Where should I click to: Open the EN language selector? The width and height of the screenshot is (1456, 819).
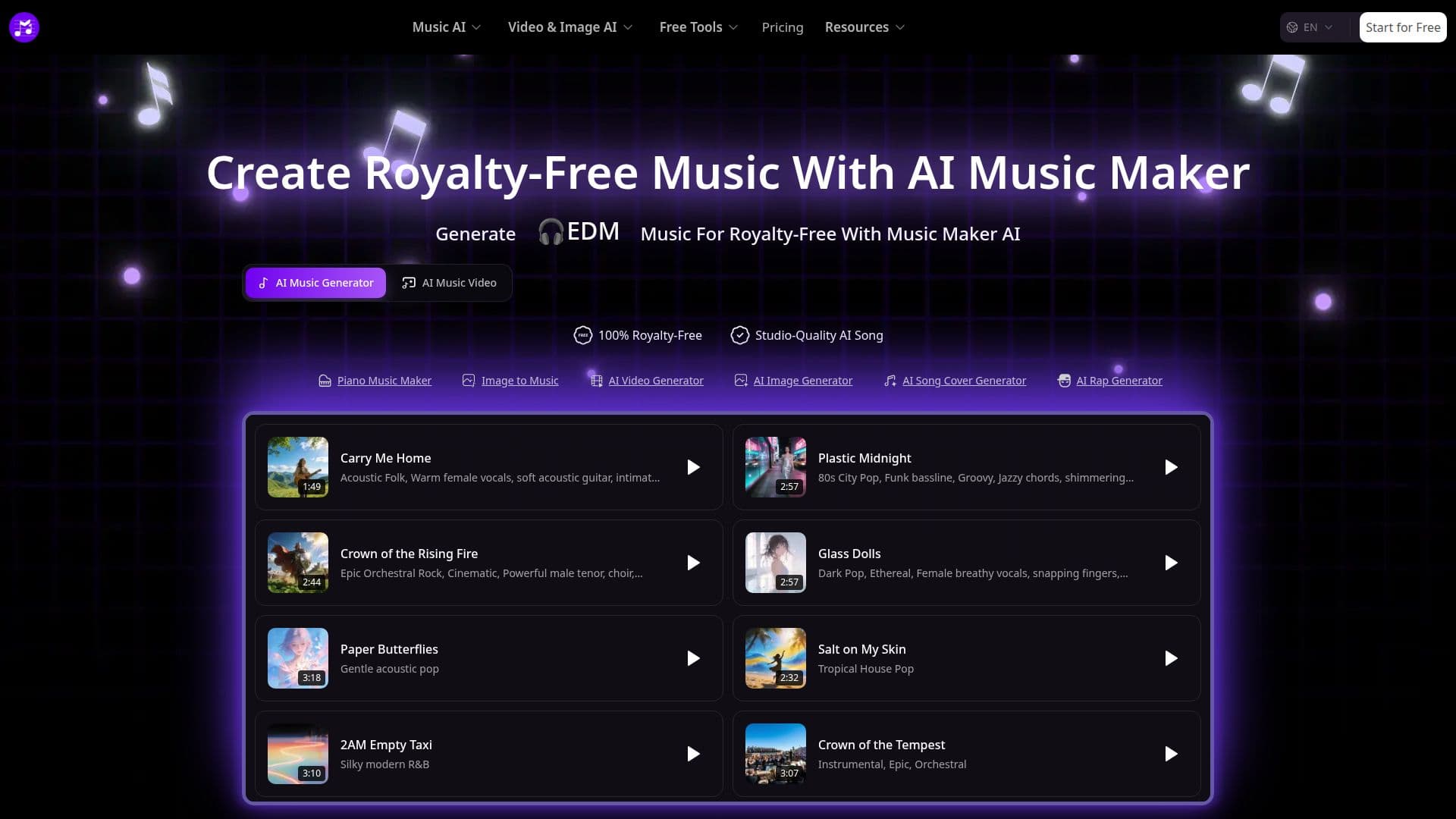click(1310, 27)
